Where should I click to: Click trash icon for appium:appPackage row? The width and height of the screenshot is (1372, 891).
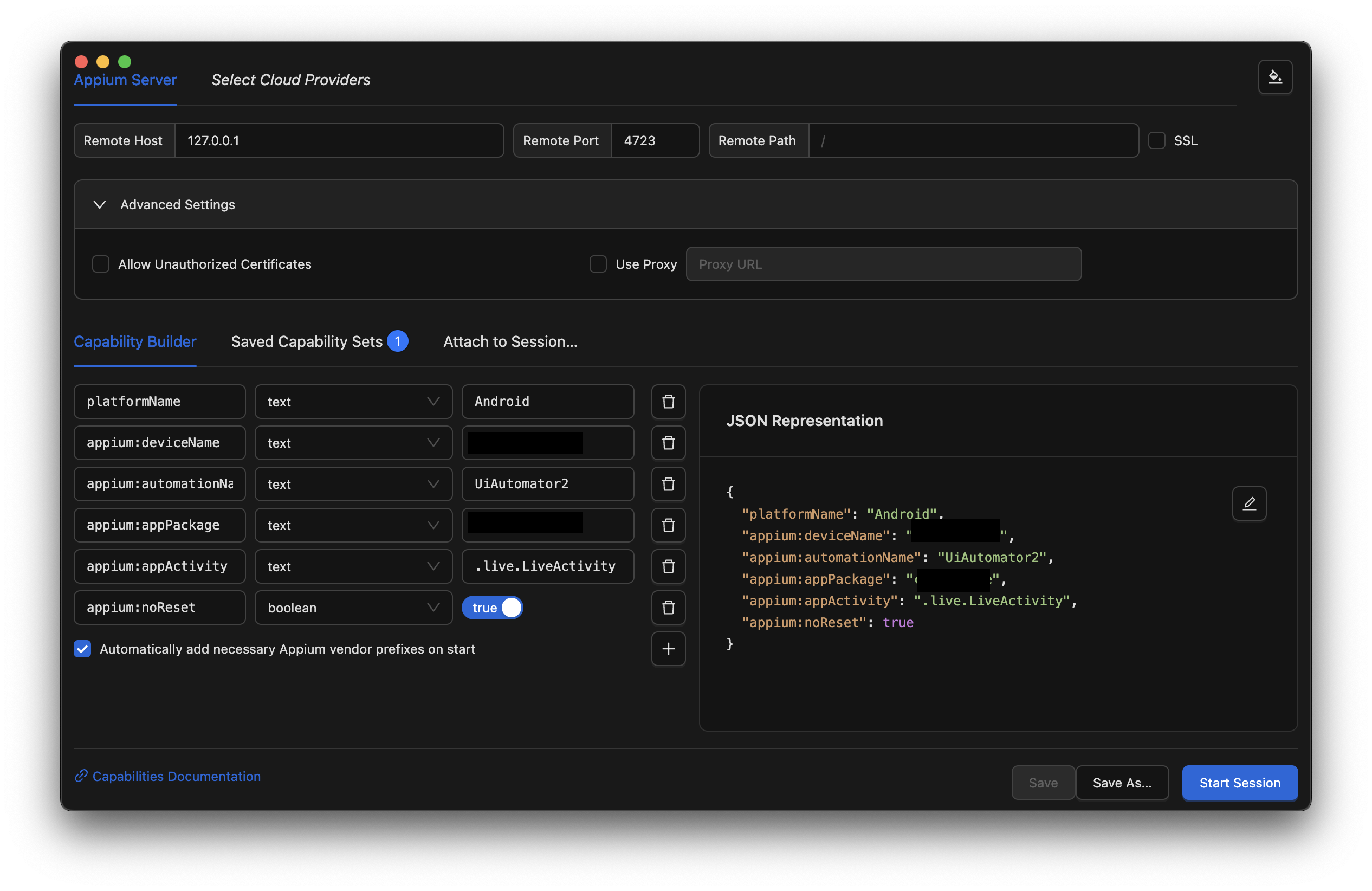tap(668, 525)
